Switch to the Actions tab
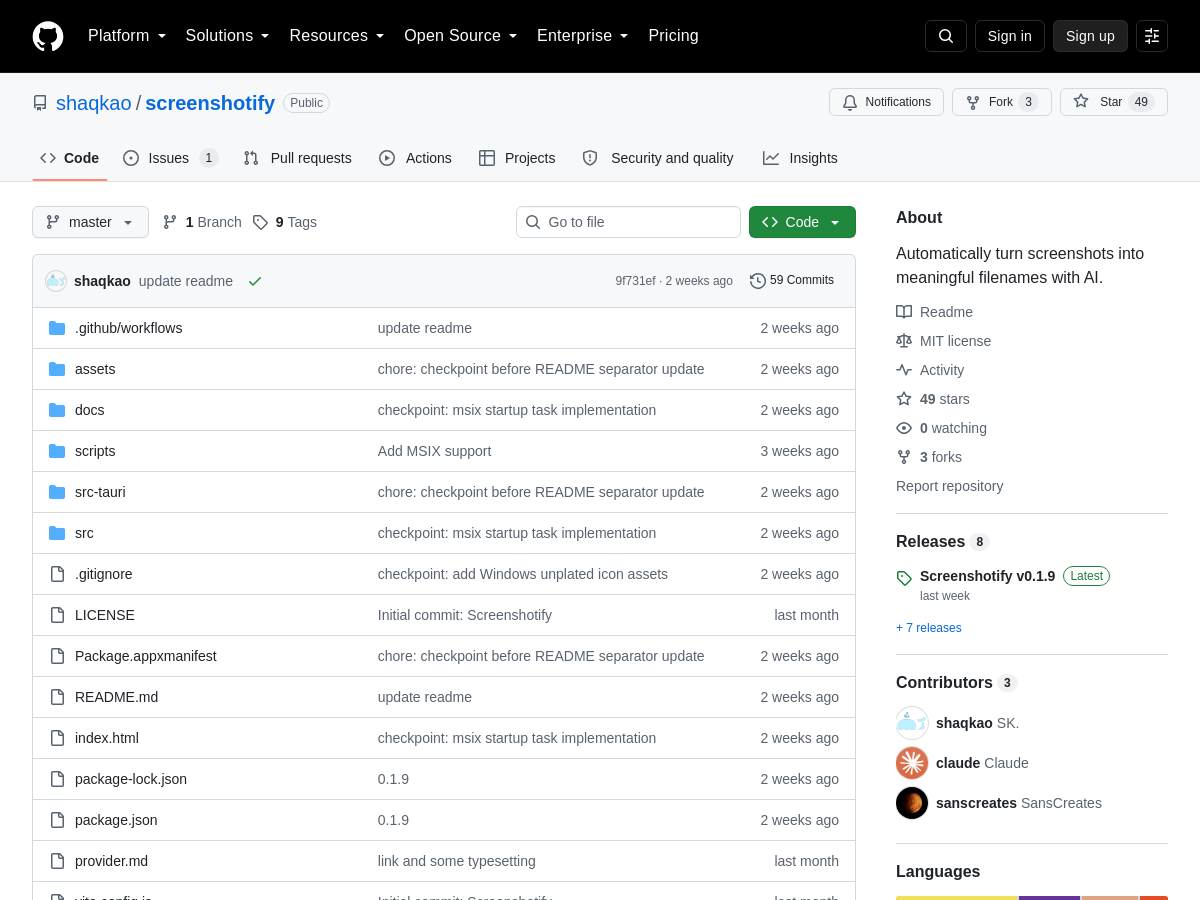The height and width of the screenshot is (900, 1200). point(415,158)
